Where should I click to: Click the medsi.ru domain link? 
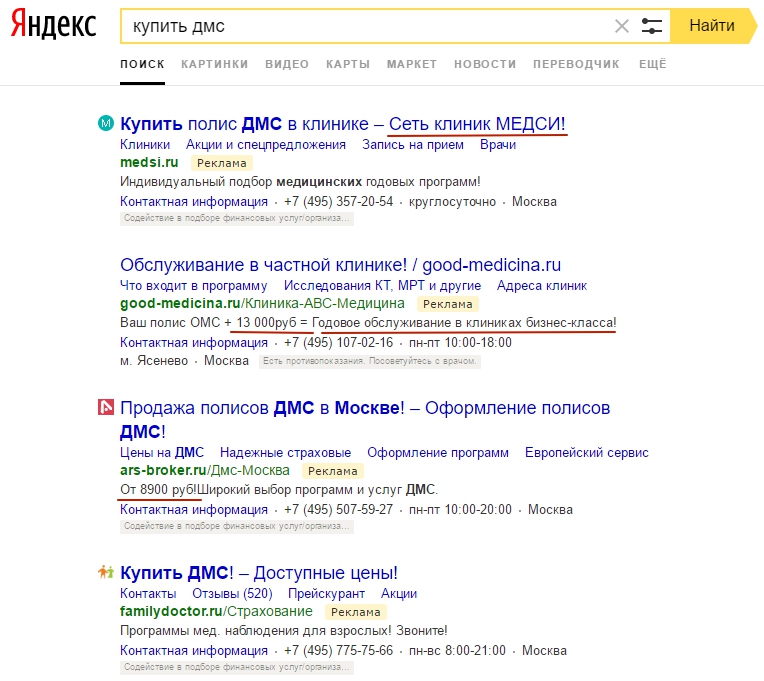(149, 163)
